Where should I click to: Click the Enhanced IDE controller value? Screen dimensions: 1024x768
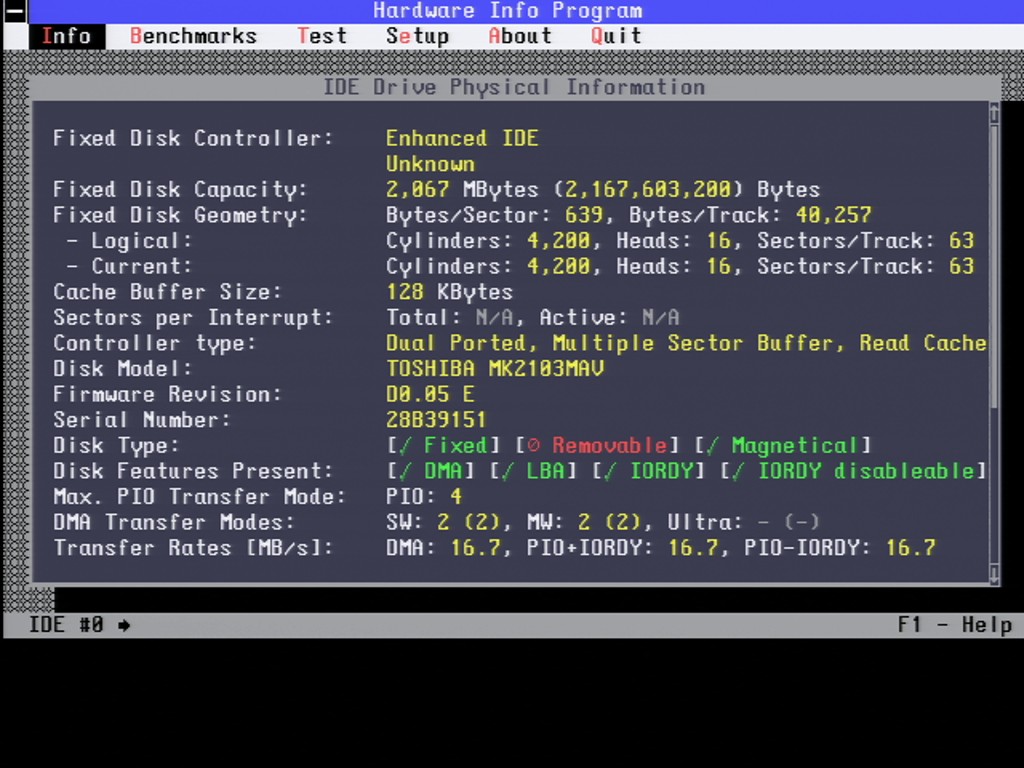click(462, 138)
